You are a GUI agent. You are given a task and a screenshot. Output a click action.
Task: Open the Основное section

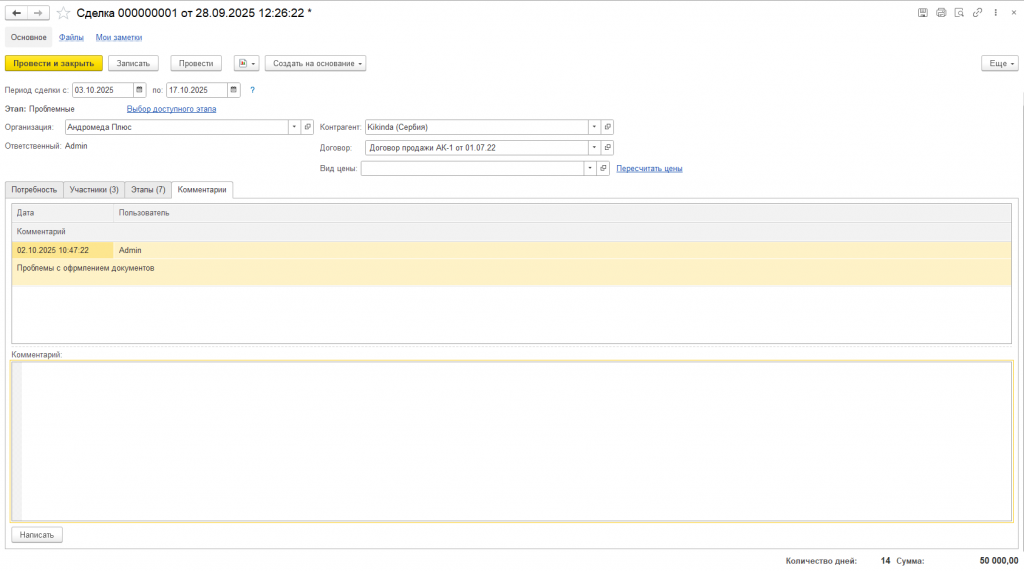(29, 37)
